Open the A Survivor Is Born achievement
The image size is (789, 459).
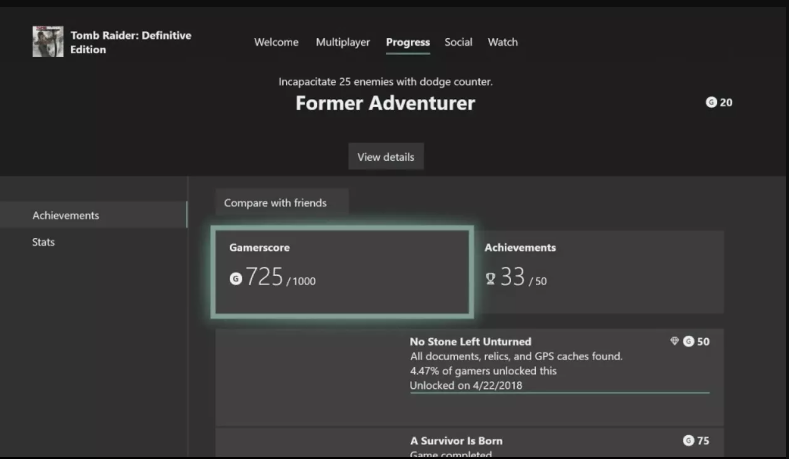click(x=470, y=442)
